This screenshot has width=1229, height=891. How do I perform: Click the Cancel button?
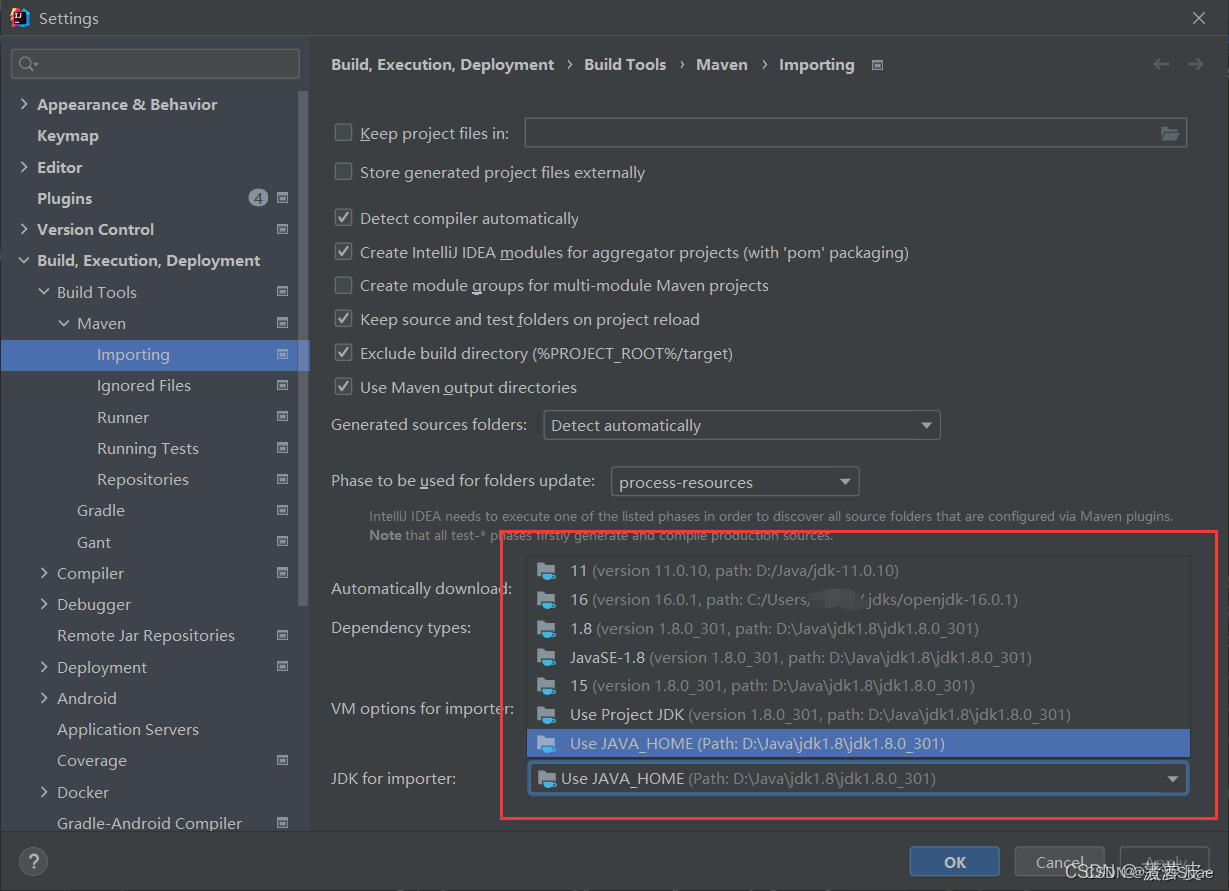pyautogui.click(x=1059, y=861)
